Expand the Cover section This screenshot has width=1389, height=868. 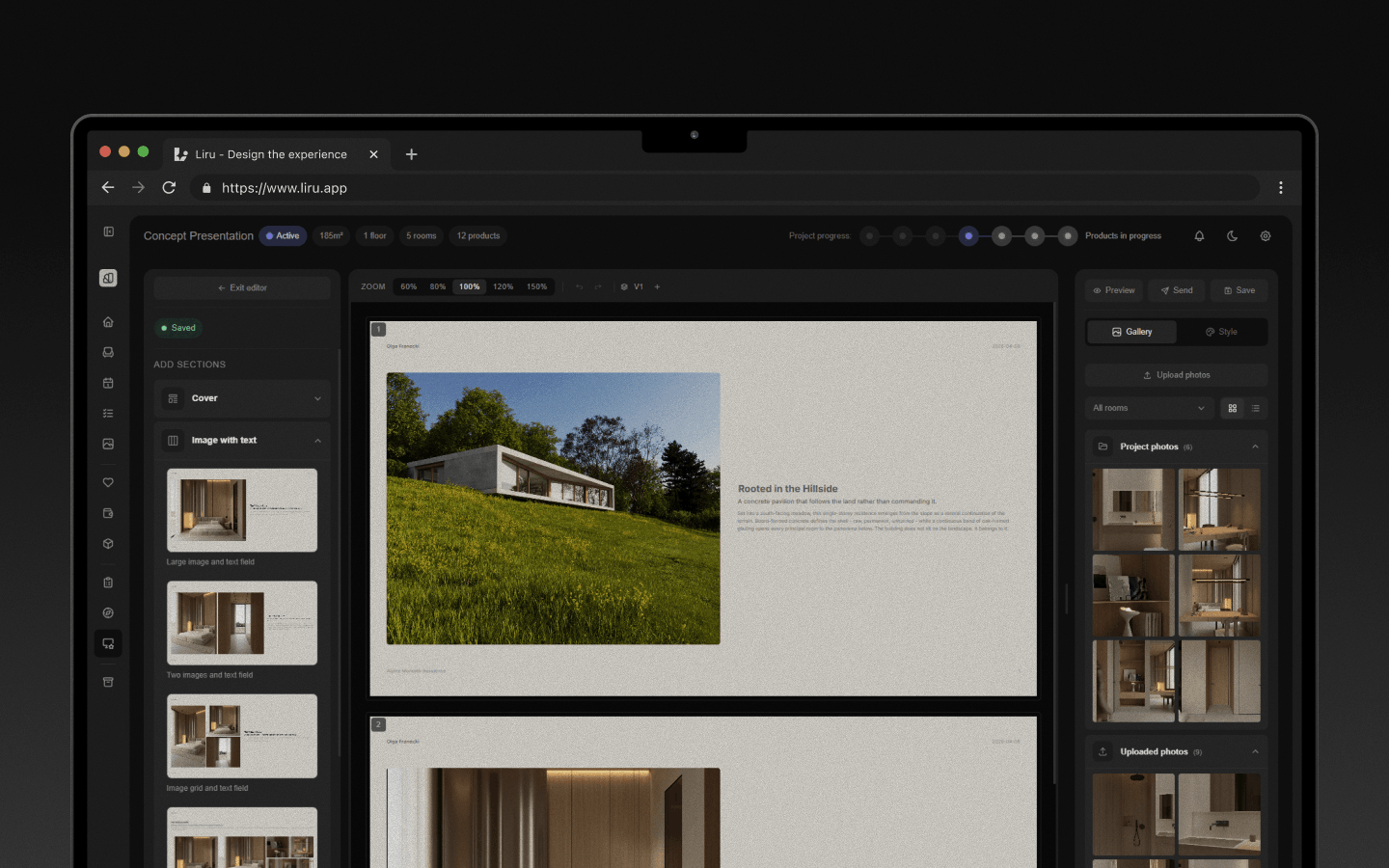point(241,397)
